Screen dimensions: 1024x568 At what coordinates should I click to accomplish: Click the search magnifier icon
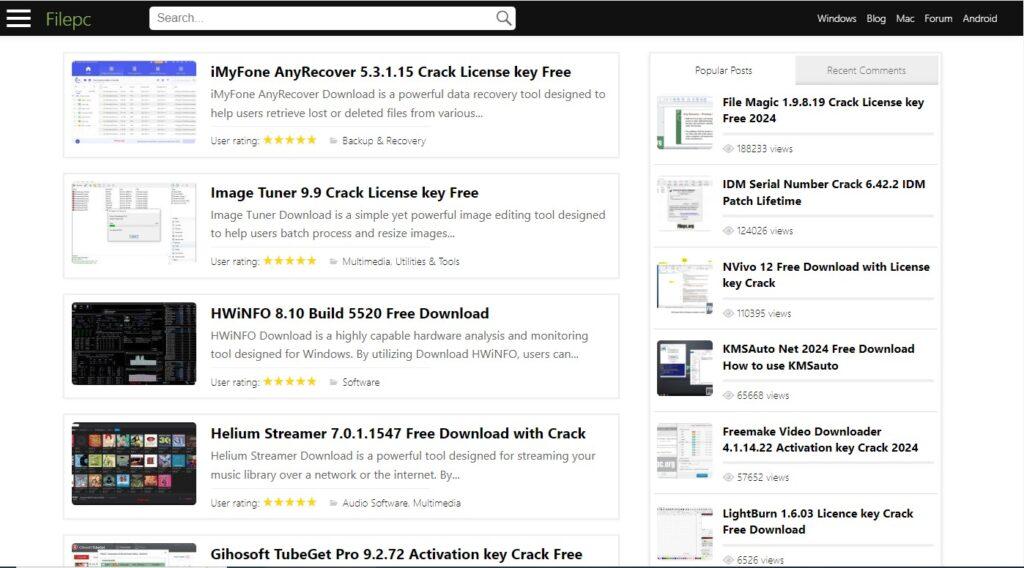(x=504, y=18)
